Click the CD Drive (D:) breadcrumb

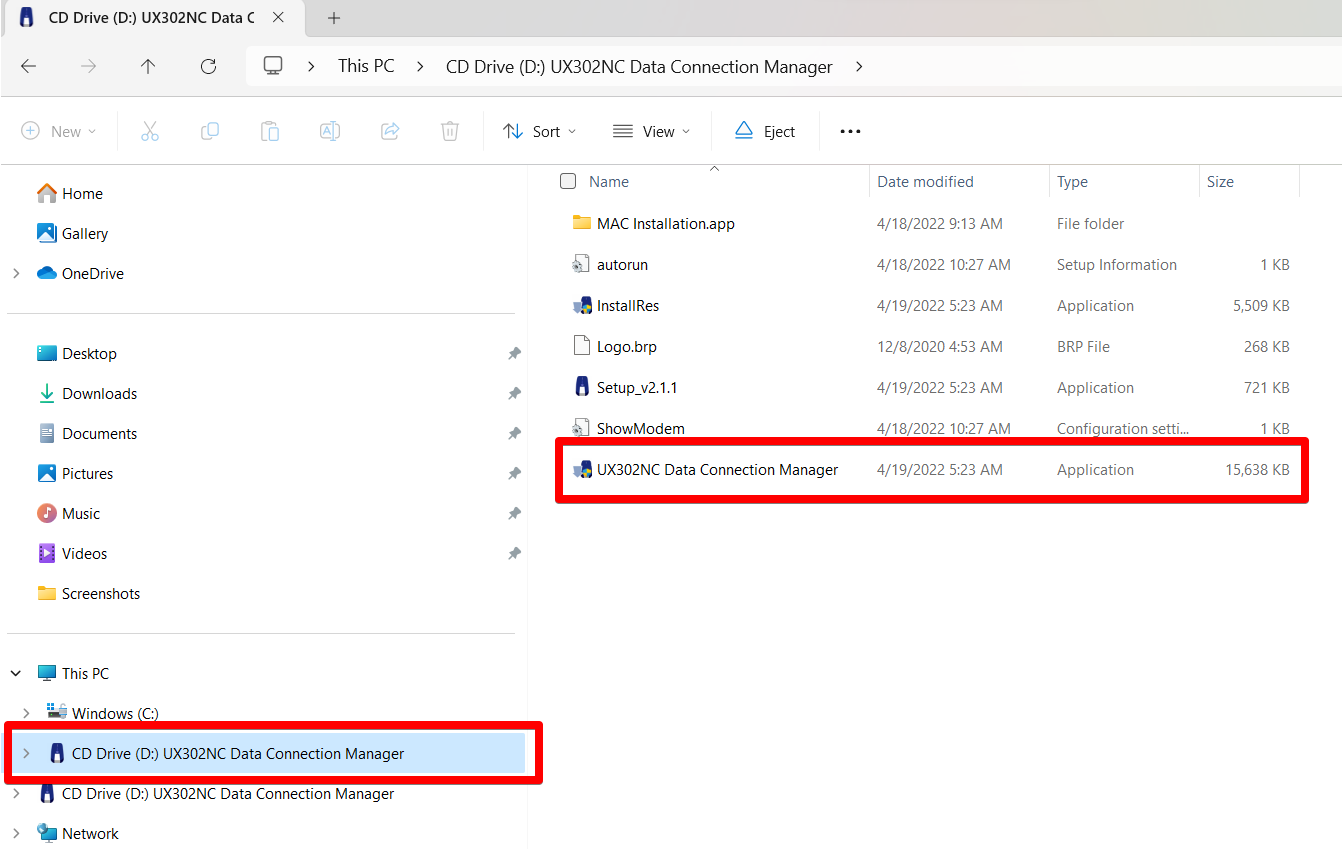639,66
